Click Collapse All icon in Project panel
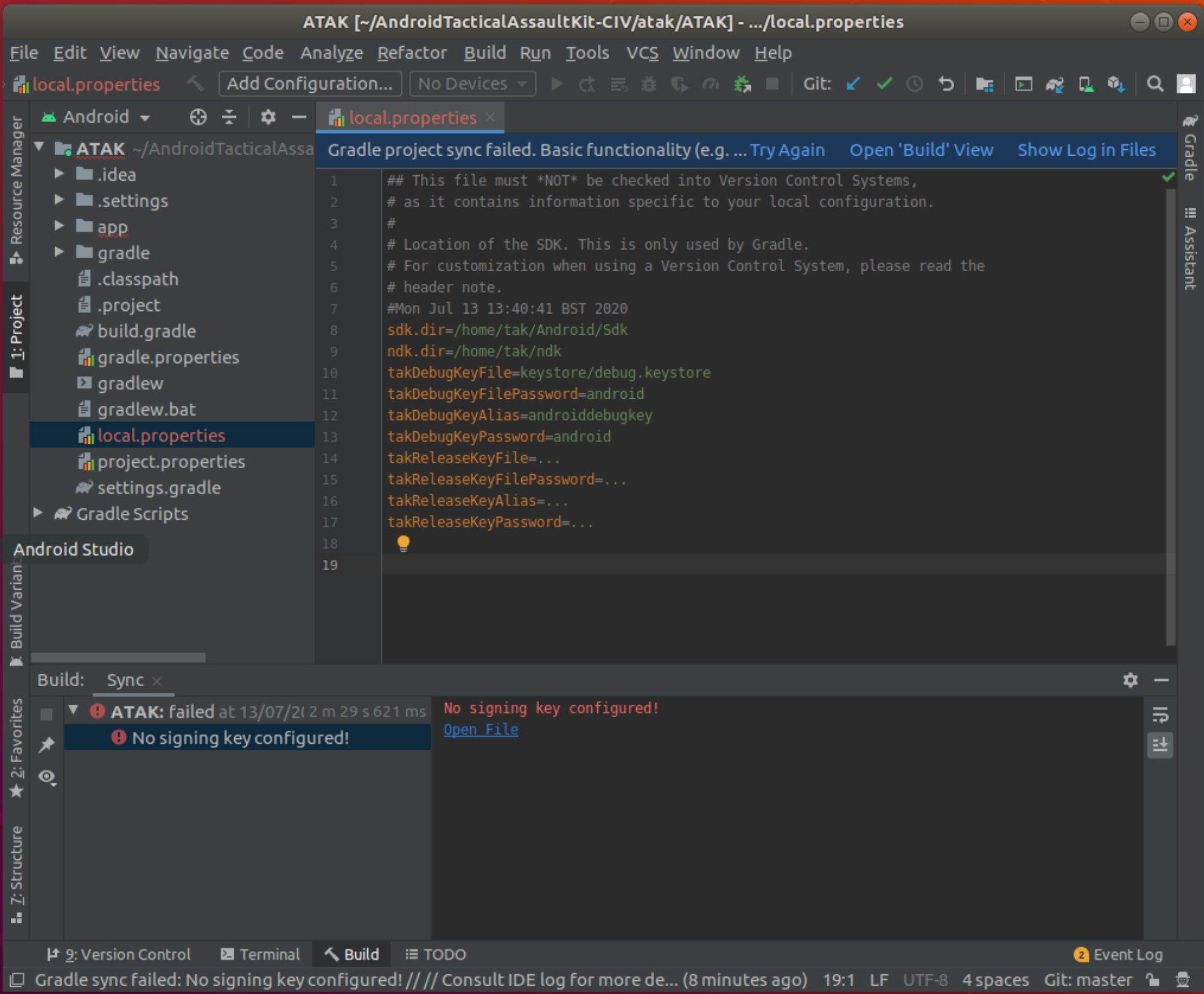This screenshot has height=994, width=1204. point(229,117)
